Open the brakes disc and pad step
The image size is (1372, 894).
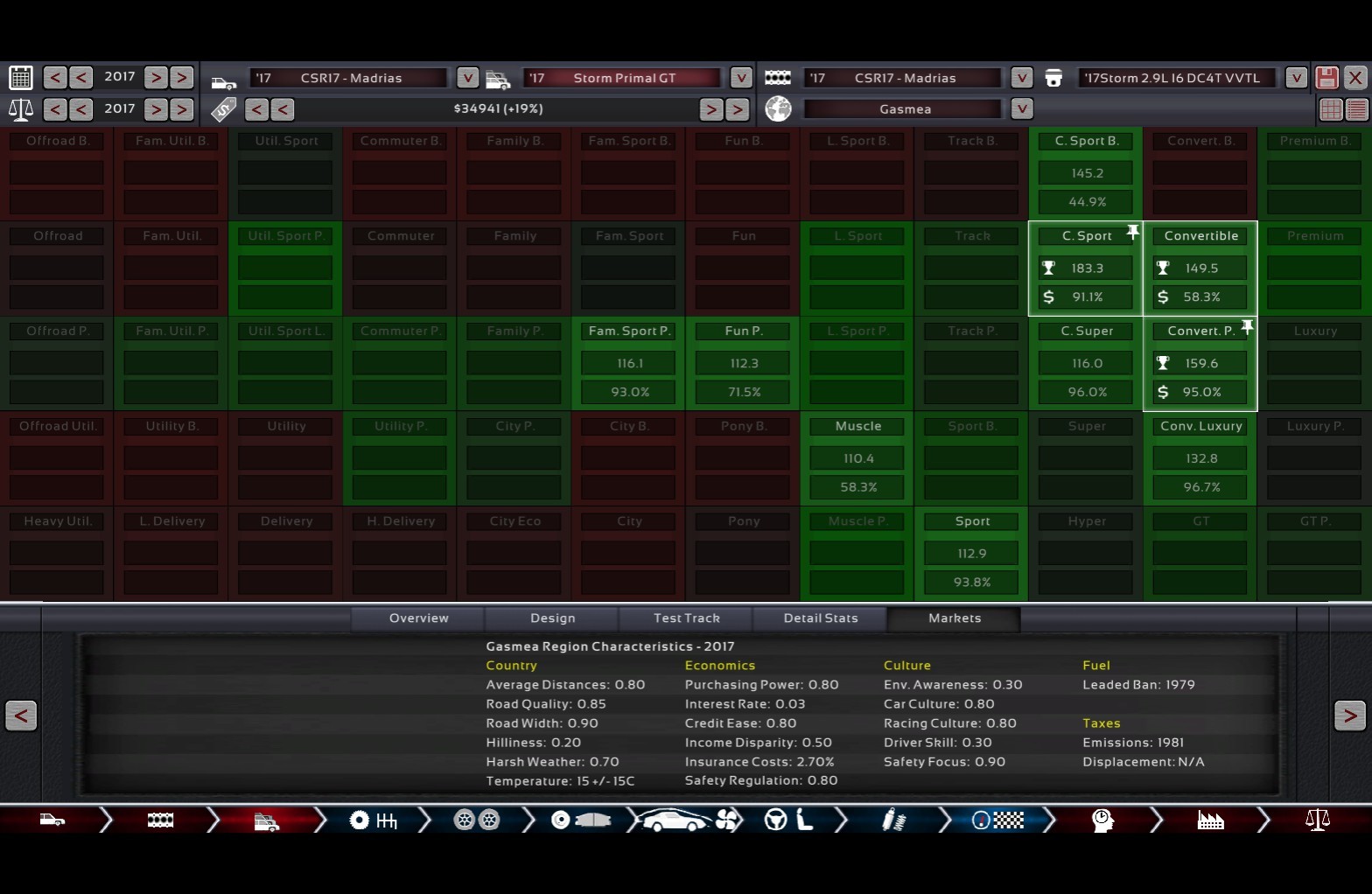579,820
